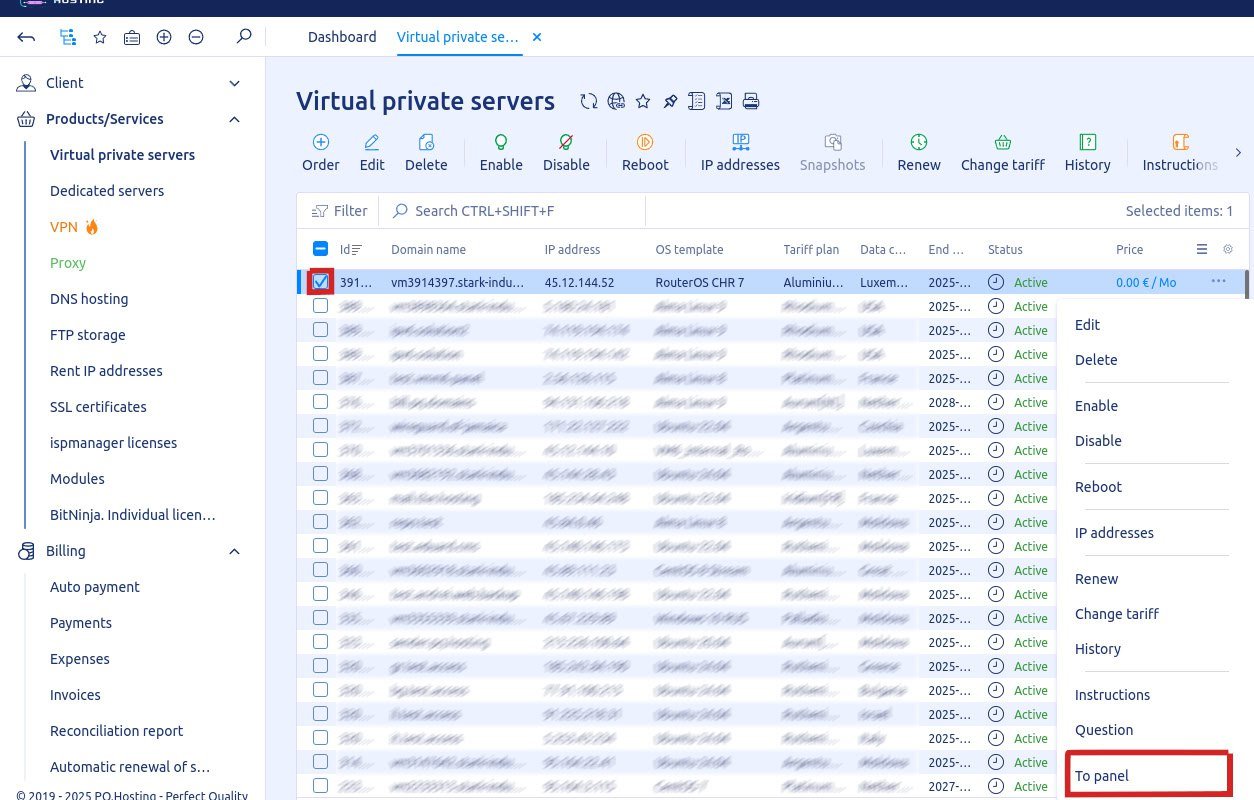1254x800 pixels.
Task: Open IP addresses from the toolbar
Action: pos(740,153)
